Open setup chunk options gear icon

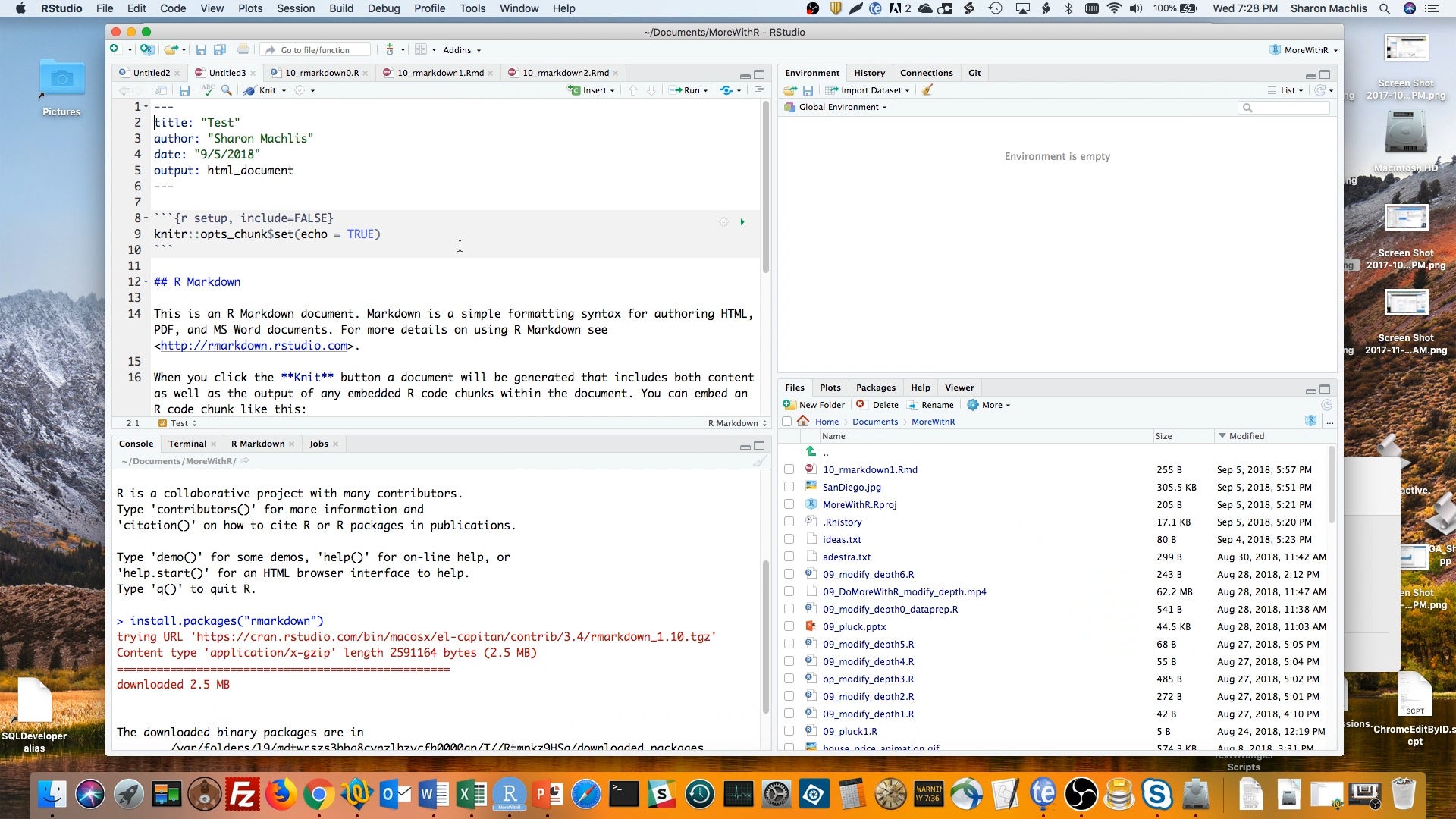coord(723,222)
